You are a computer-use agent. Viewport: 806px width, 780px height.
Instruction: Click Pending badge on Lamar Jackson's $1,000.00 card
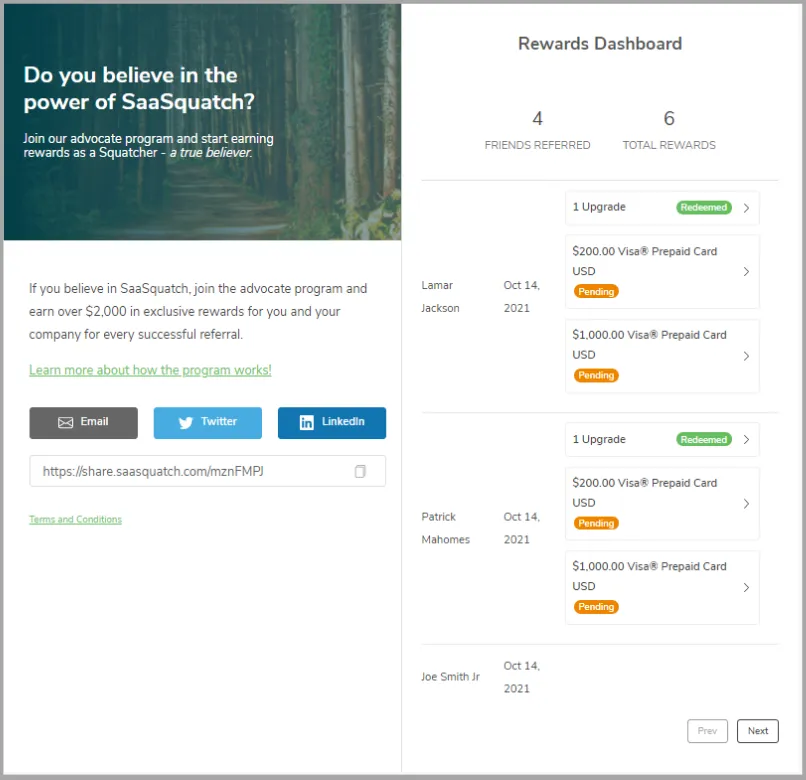pyautogui.click(x=596, y=375)
